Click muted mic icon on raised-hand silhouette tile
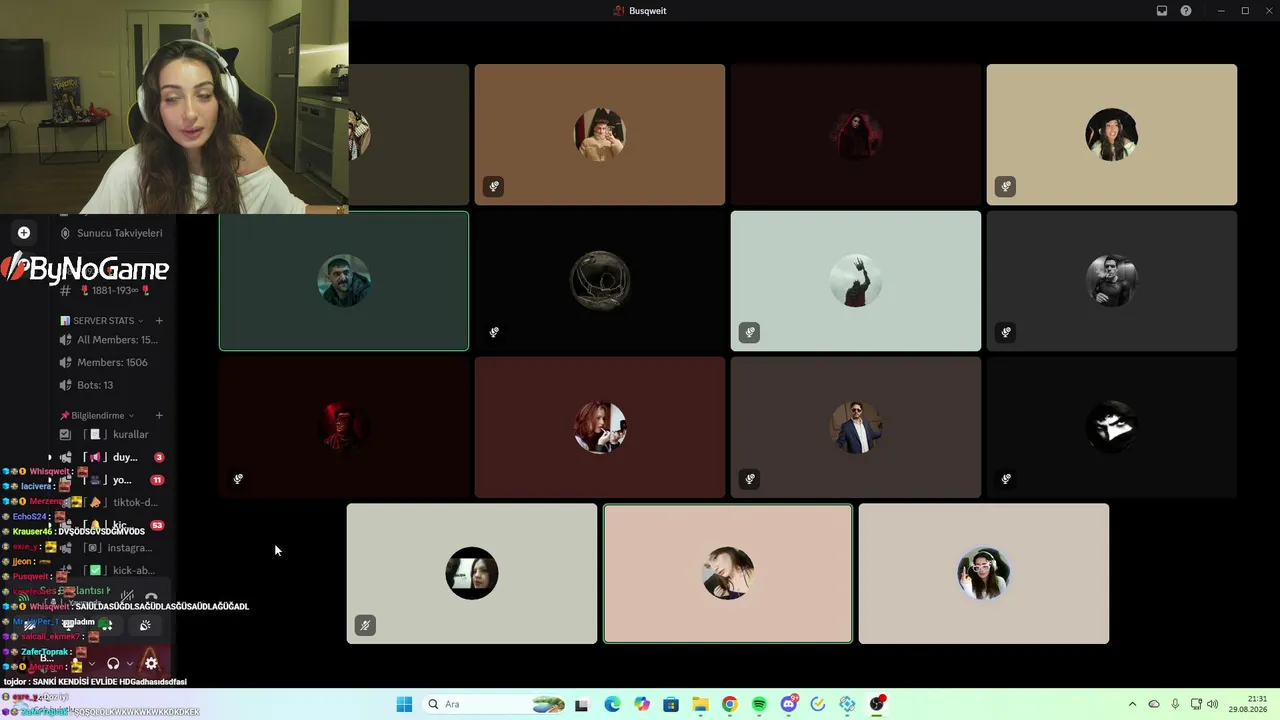1280x720 pixels. pyautogui.click(x=750, y=332)
